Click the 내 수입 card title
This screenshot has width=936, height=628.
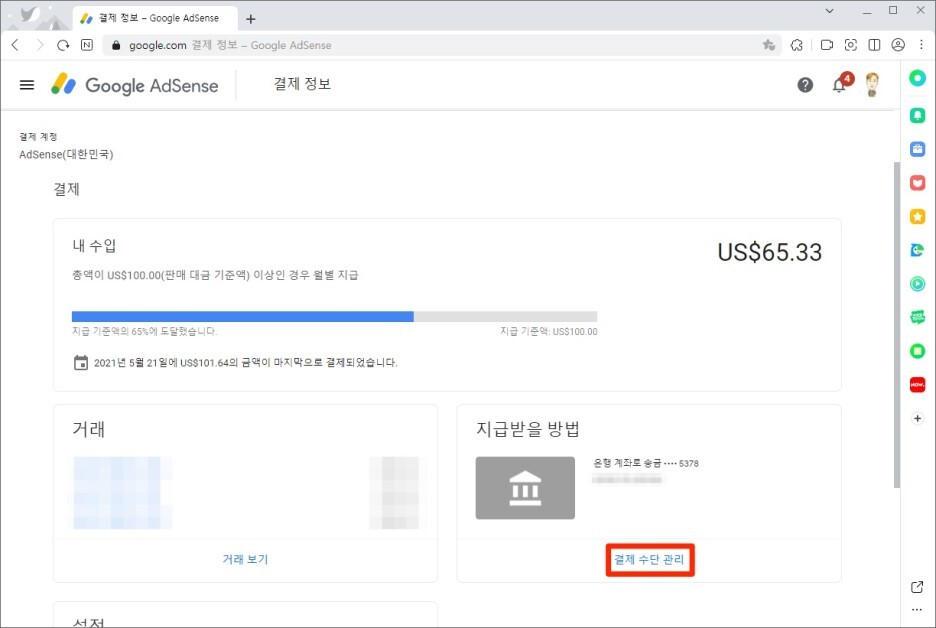(x=94, y=245)
